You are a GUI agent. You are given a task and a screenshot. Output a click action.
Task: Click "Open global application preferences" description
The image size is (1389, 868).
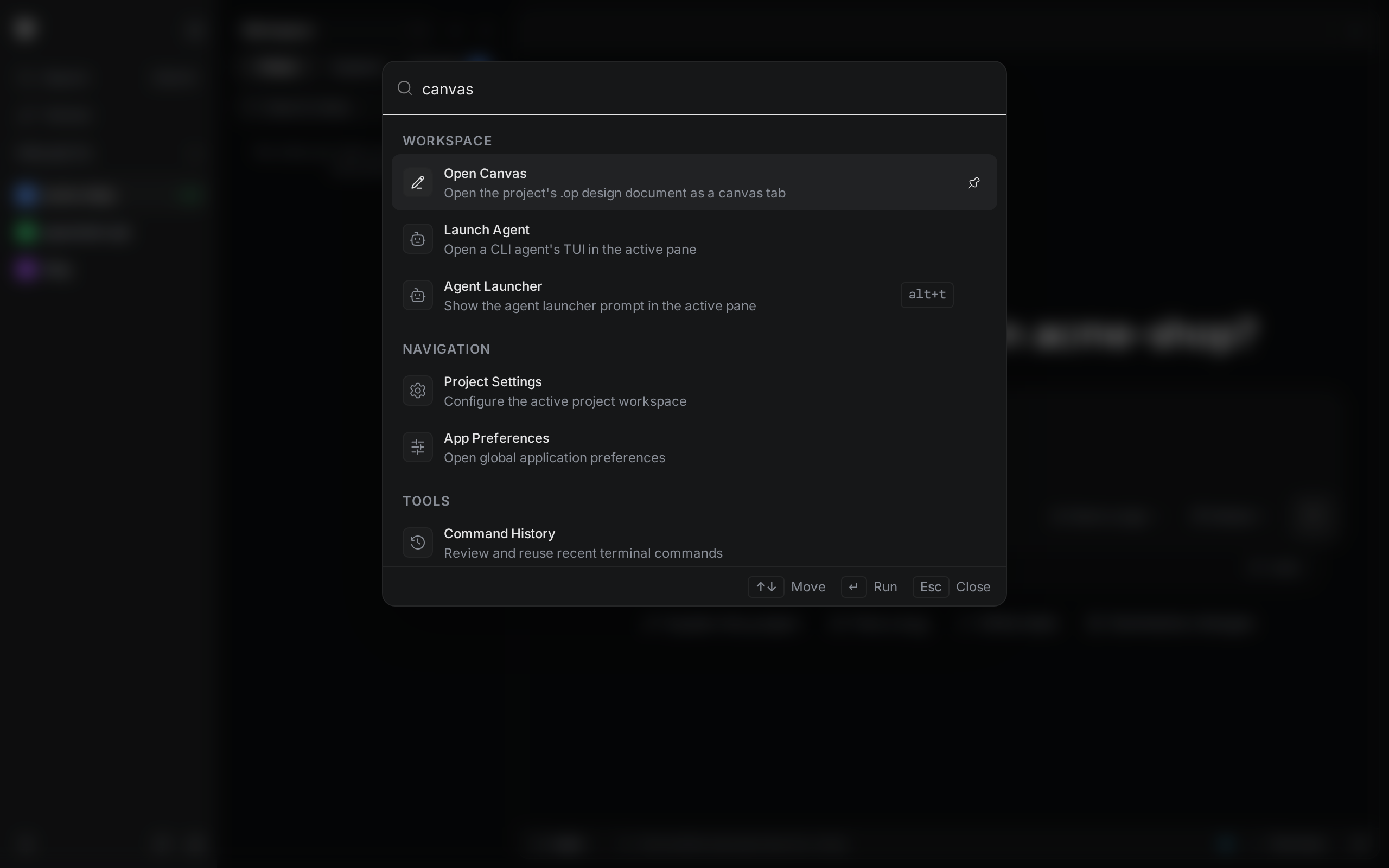click(x=554, y=457)
